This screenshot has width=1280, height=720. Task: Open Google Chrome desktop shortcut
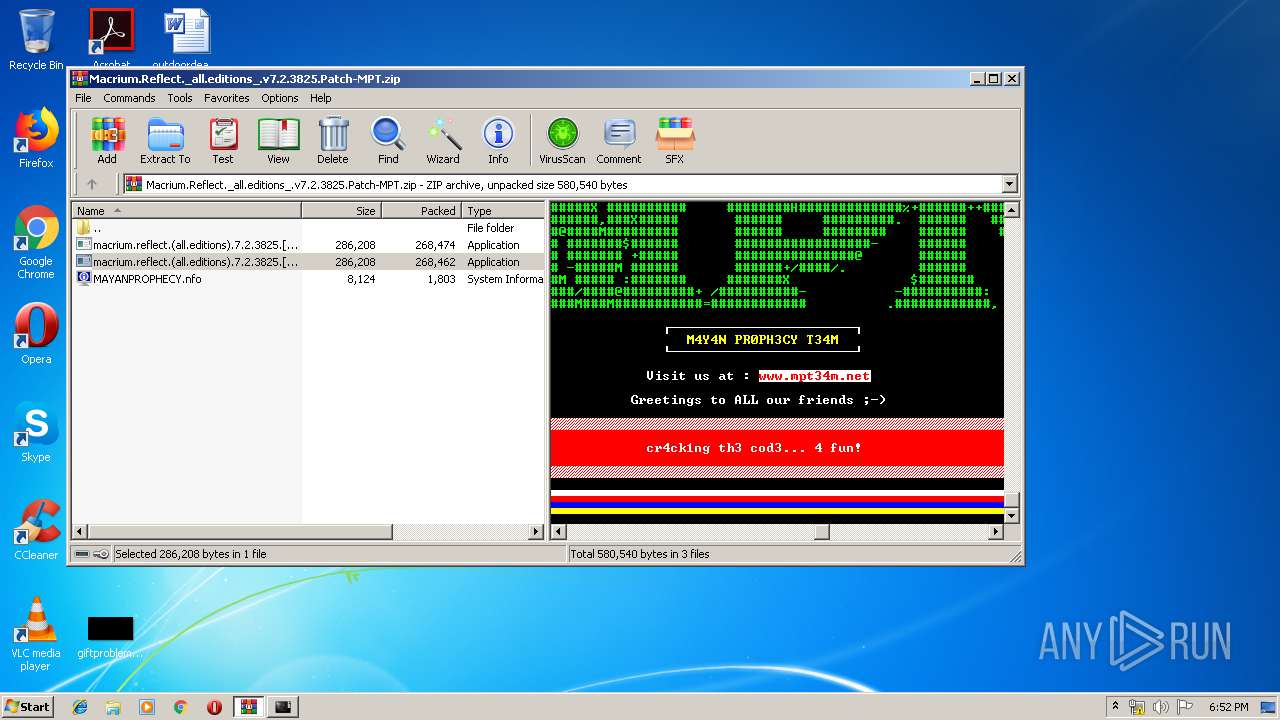point(36,242)
